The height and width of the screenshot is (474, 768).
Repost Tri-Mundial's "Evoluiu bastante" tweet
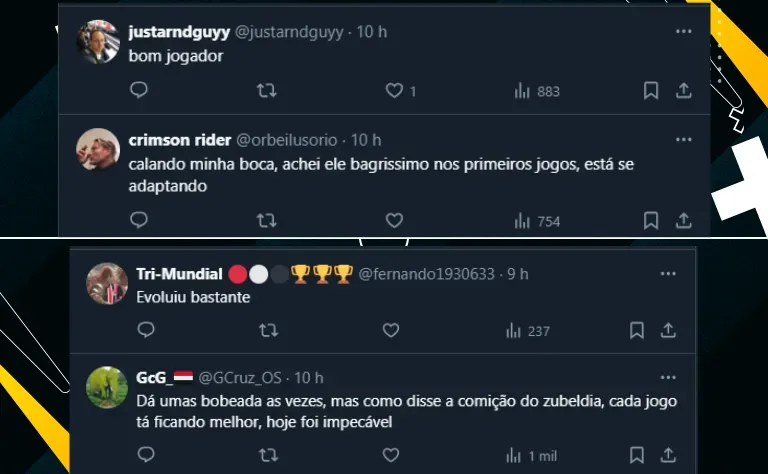click(268, 330)
